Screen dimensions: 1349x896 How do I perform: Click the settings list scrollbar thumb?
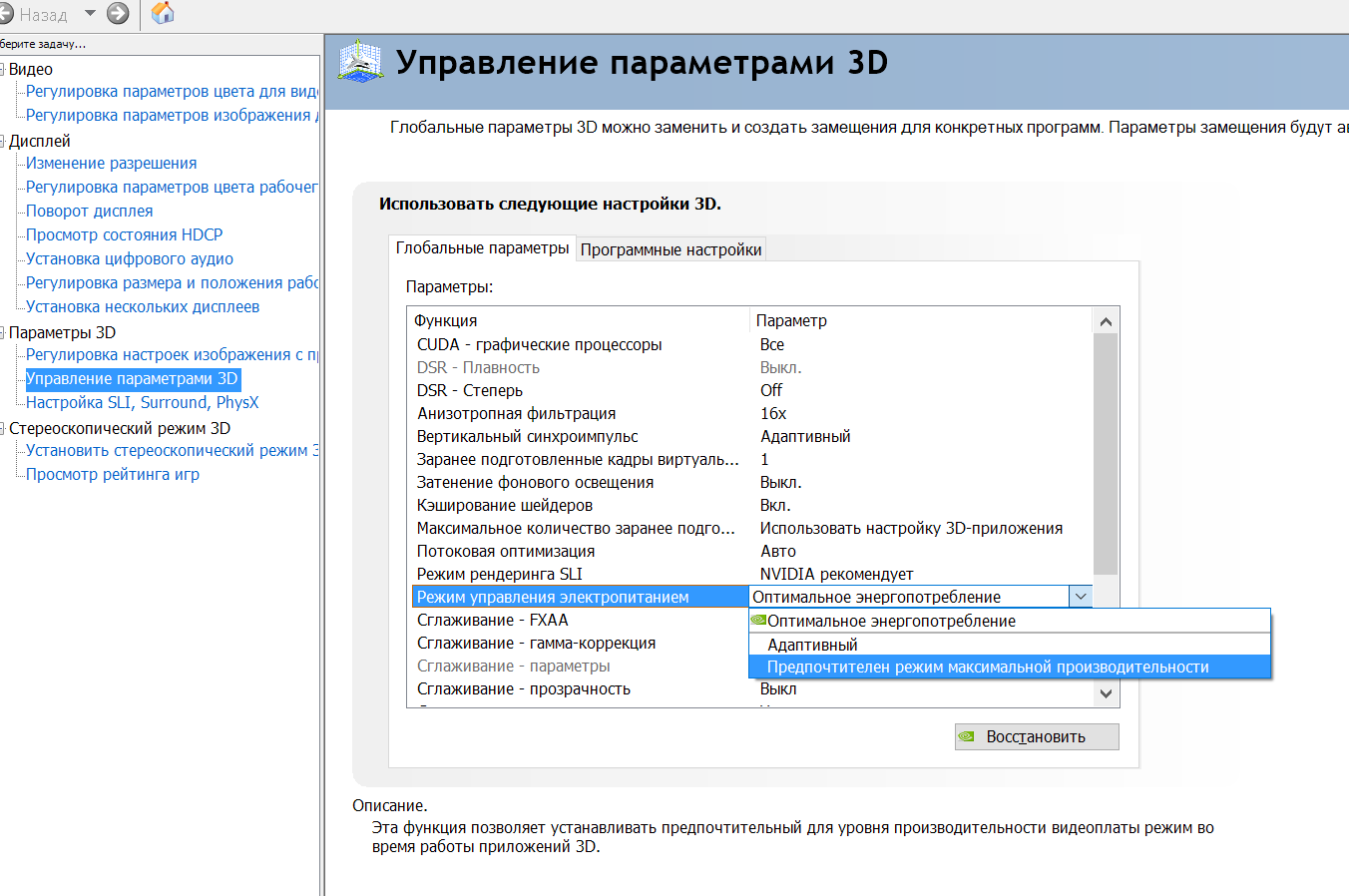(1106, 454)
